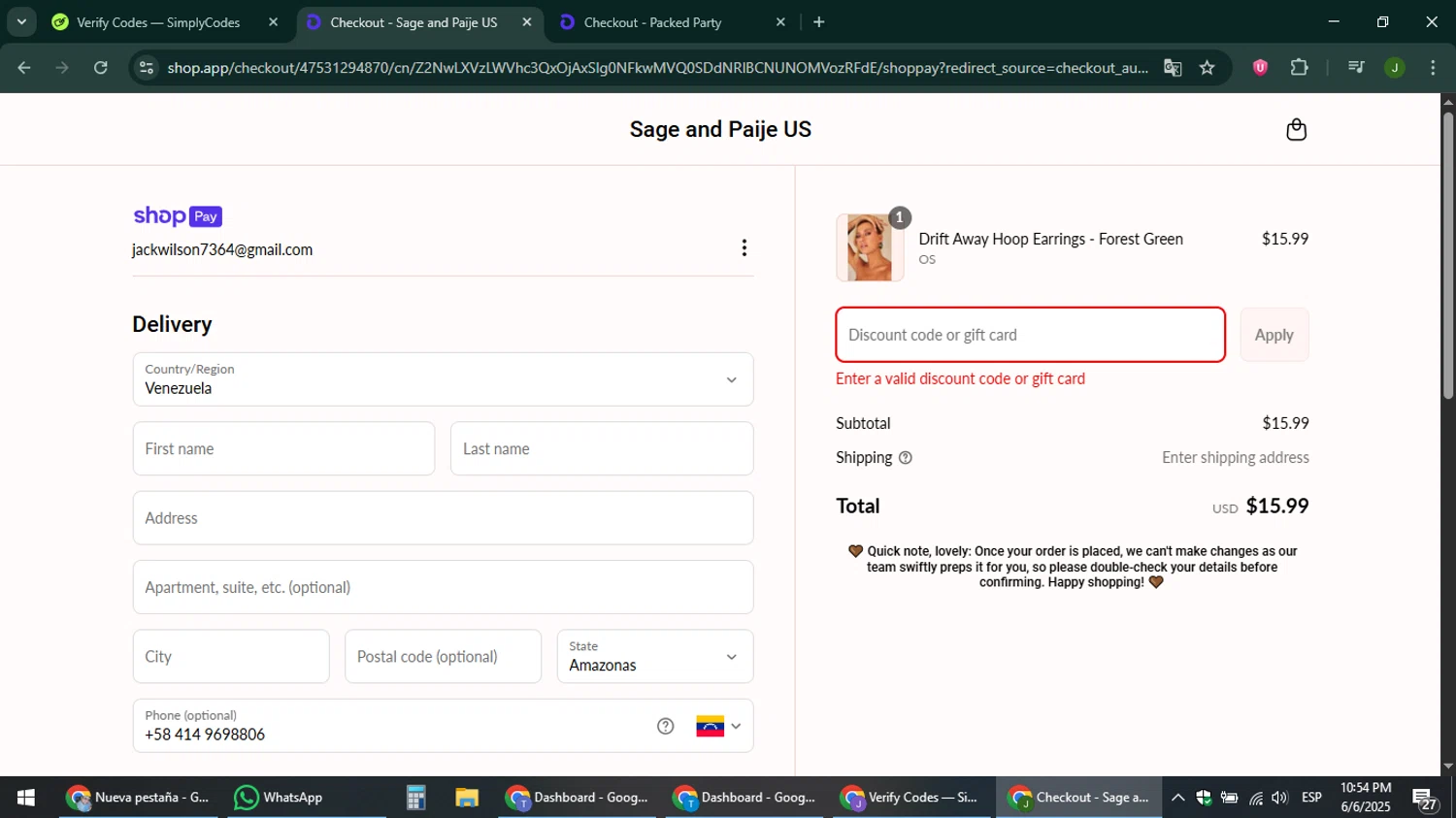
Task: Open a new browser tab
Action: [819, 21]
